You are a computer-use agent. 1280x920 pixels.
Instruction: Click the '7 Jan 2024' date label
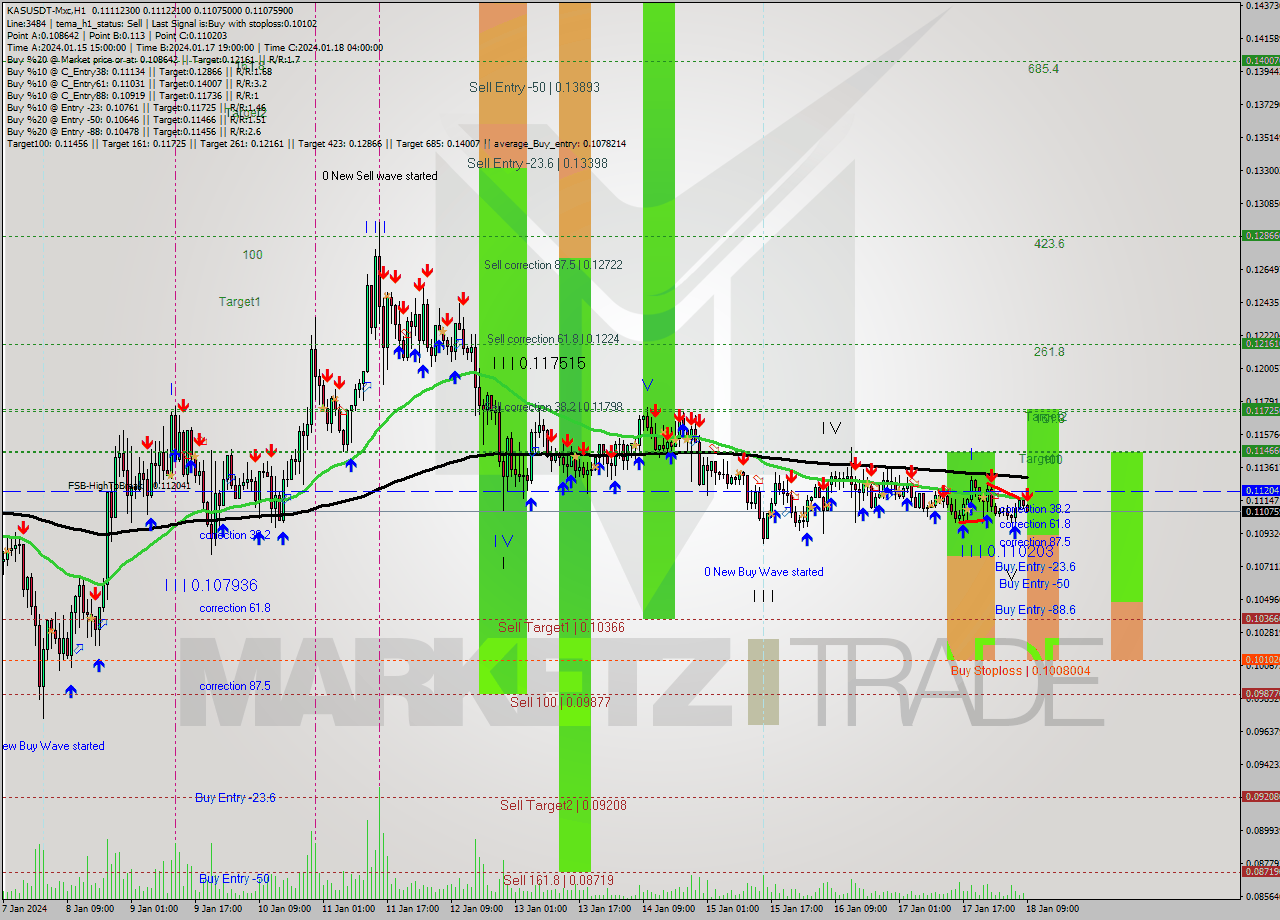26,909
